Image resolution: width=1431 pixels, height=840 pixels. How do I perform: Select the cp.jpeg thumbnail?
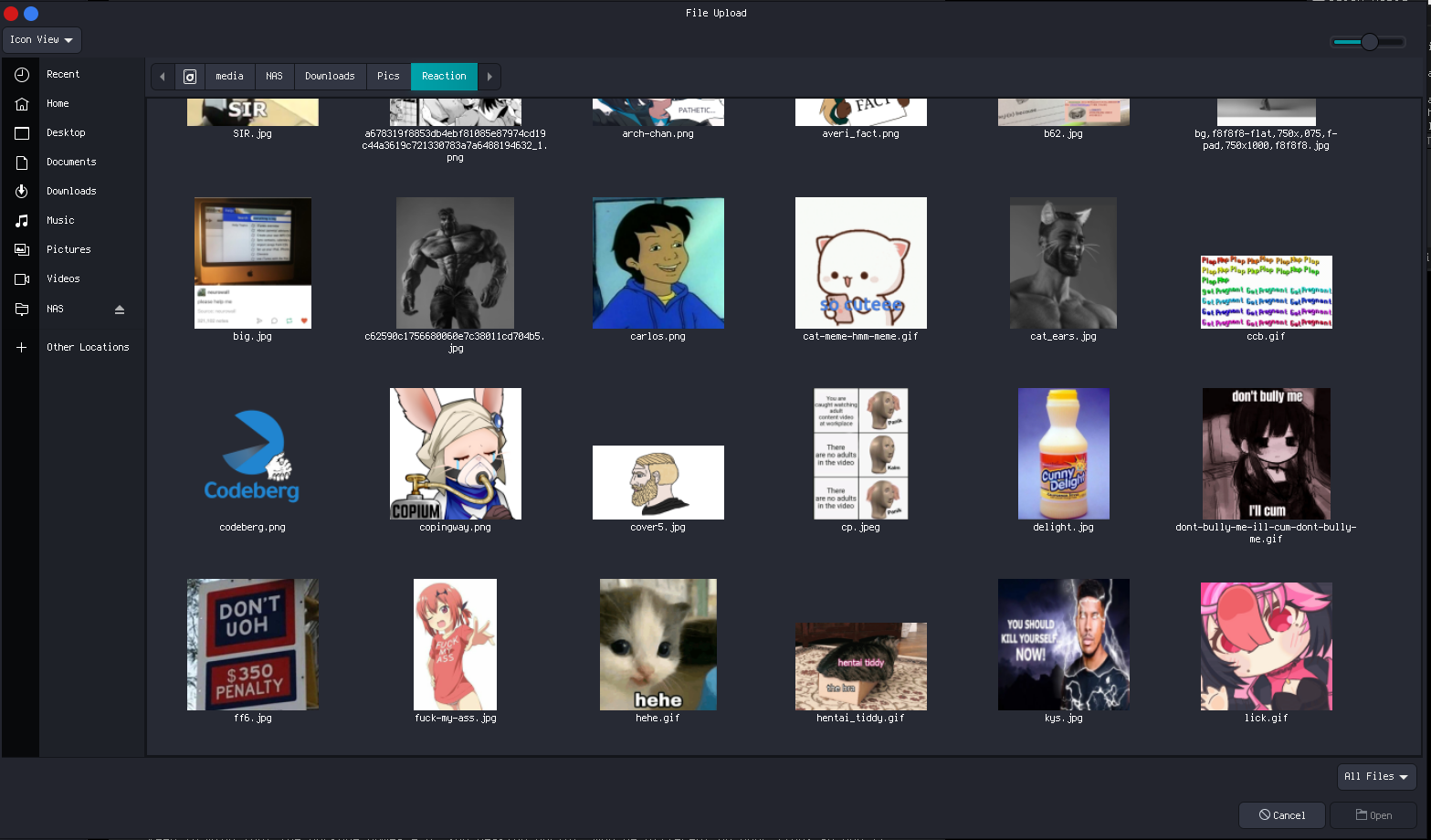pos(861,454)
